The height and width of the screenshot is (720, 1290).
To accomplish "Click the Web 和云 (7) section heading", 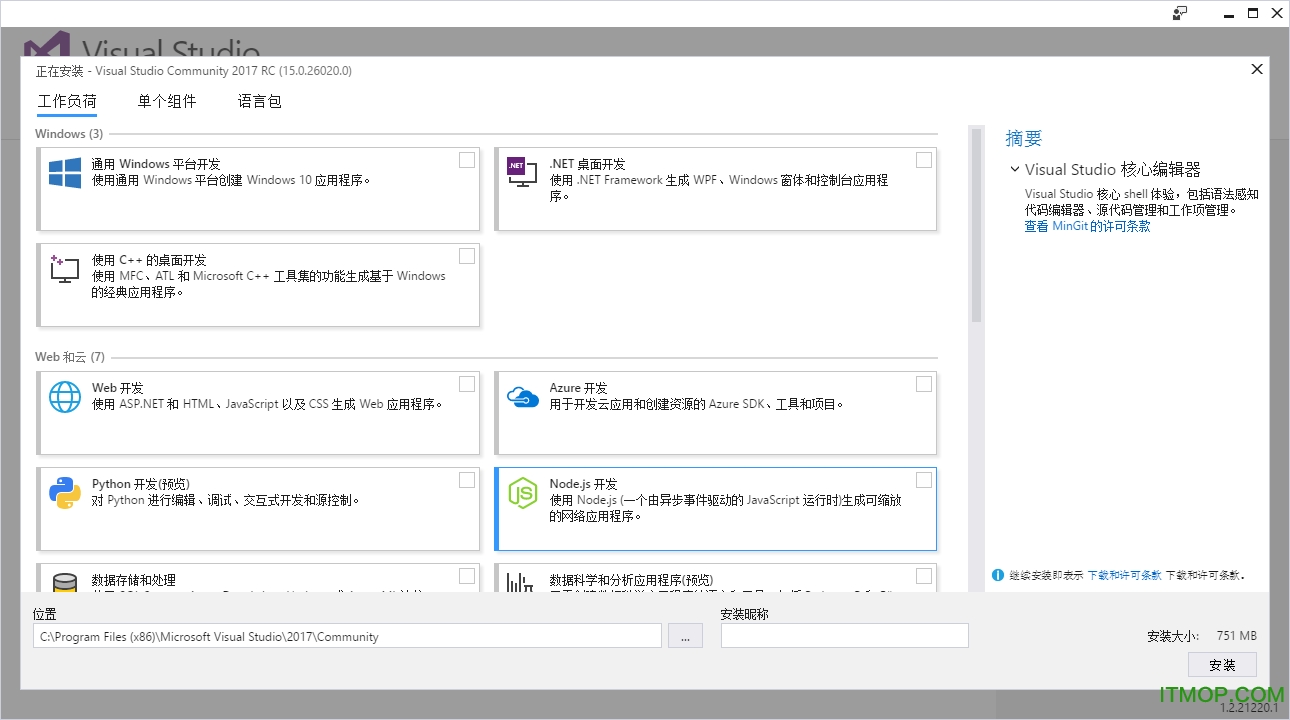I will tap(70, 357).
